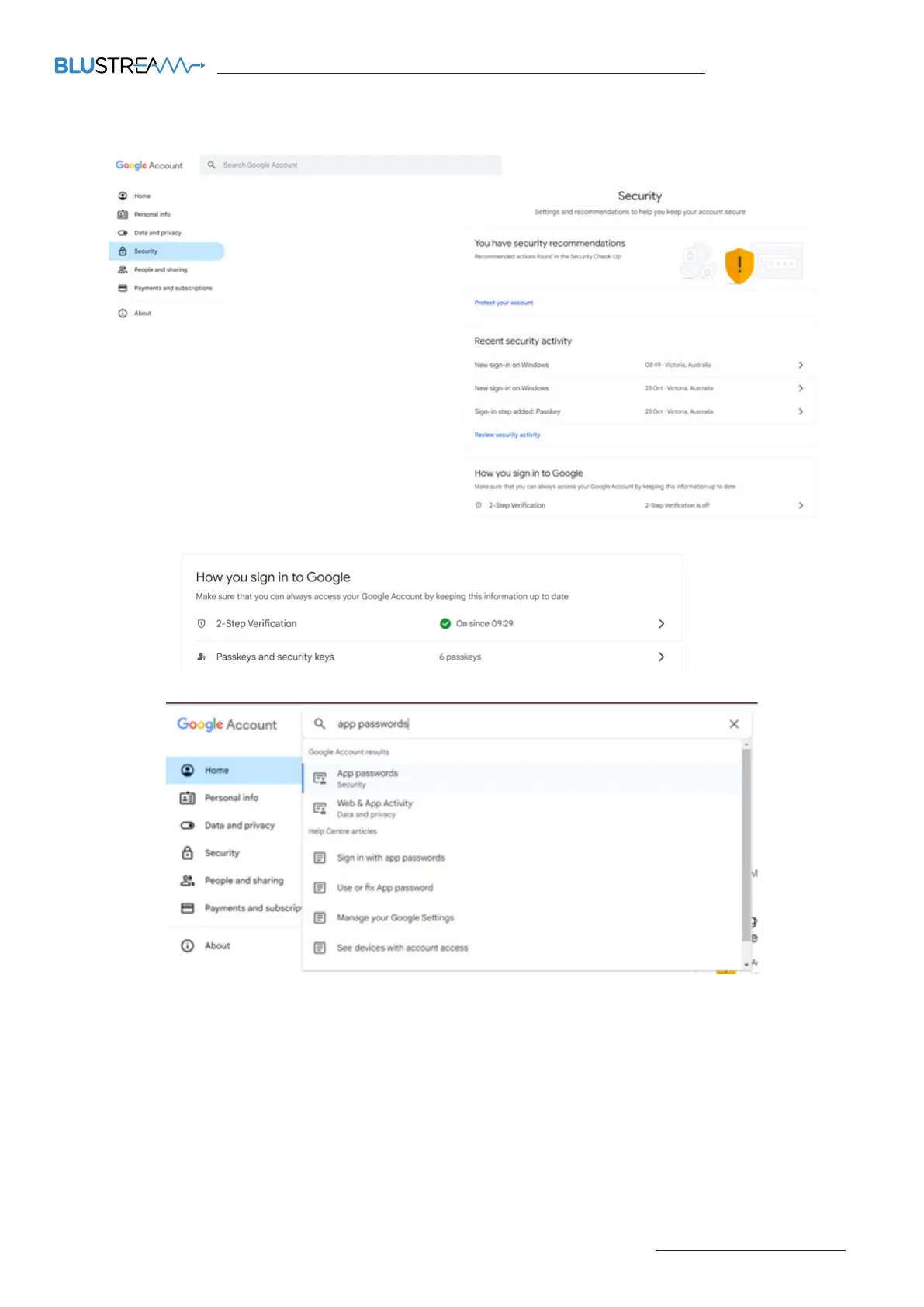Image resolution: width=924 pixels, height=1307 pixels.
Task: Expand the 2-Step Verification On since 09:29 row
Action: click(x=661, y=624)
